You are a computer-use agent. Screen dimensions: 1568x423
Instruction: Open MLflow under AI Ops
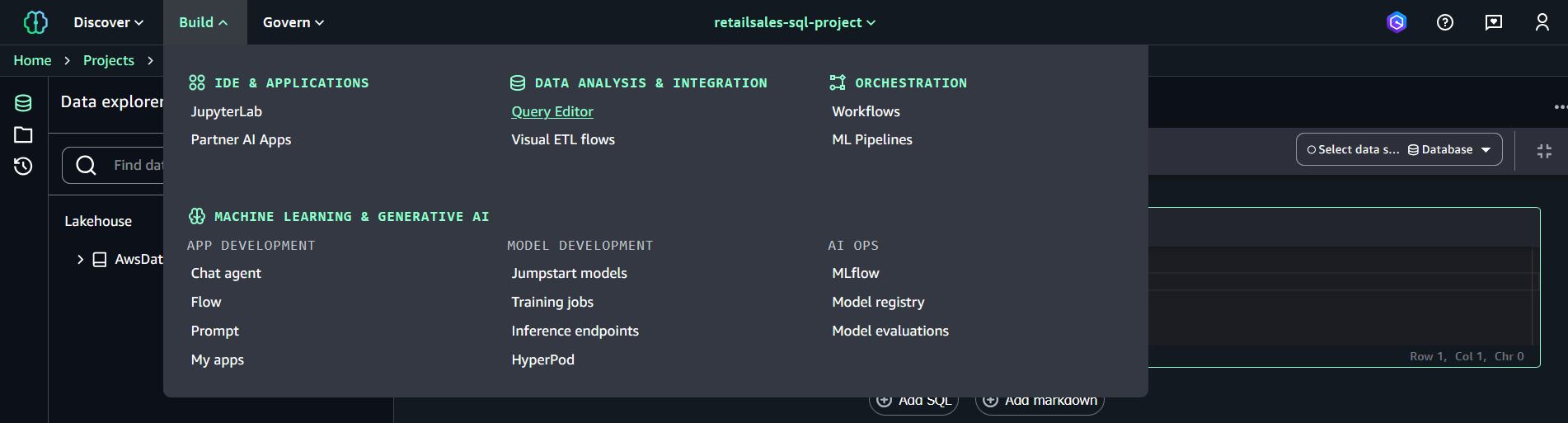pos(856,273)
